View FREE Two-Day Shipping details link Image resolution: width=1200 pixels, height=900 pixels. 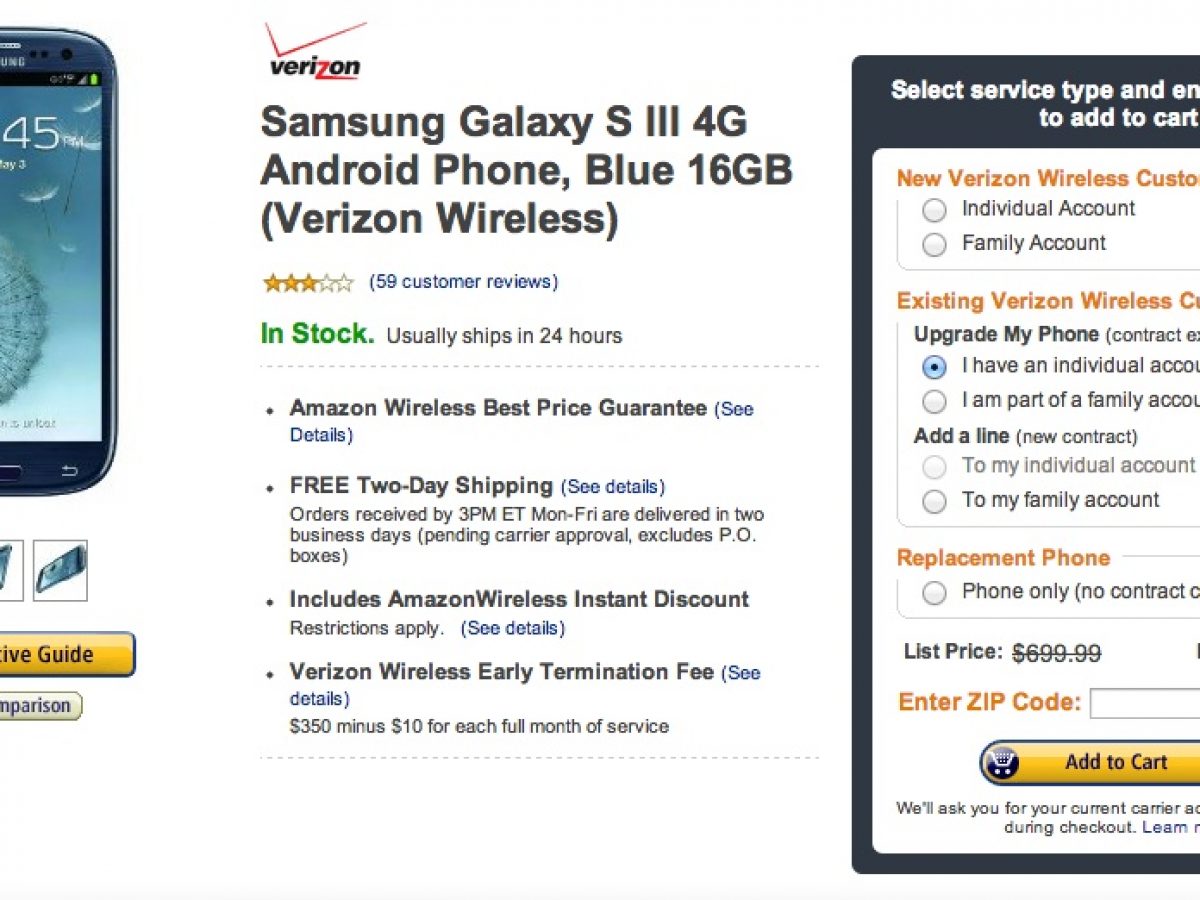pos(612,487)
